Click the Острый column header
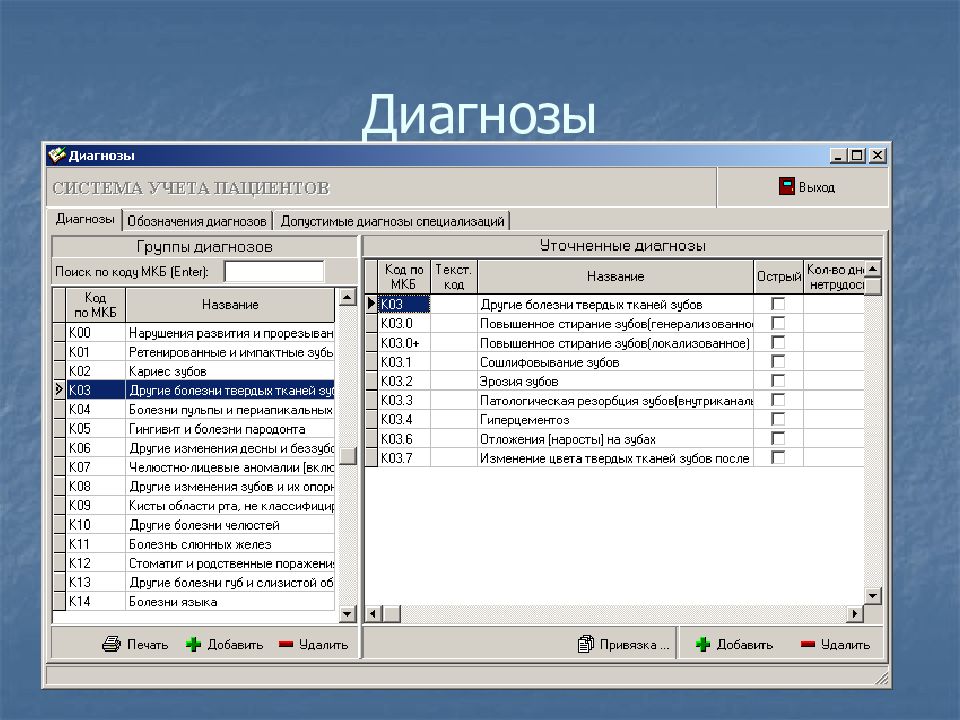 pyautogui.click(x=779, y=276)
